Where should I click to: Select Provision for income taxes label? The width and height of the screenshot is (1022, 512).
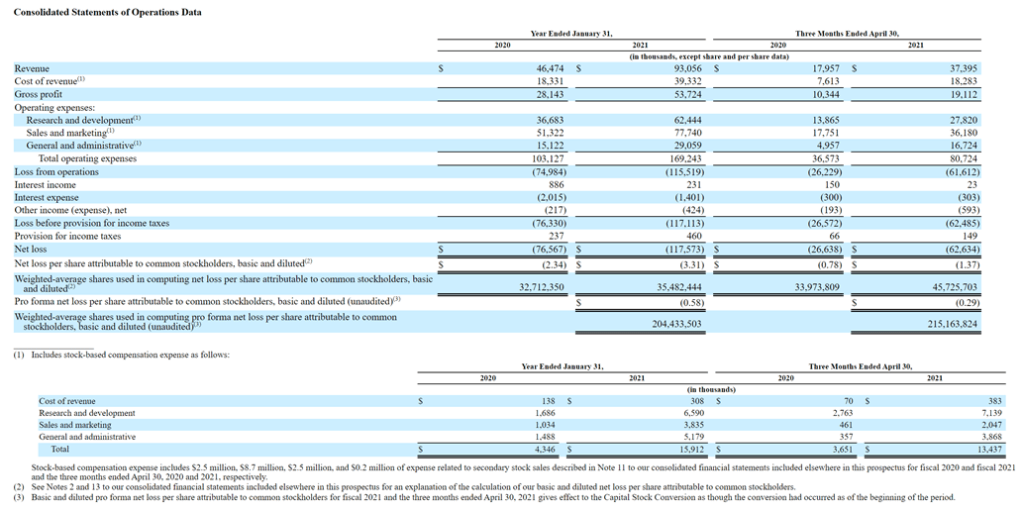pyautogui.click(x=66, y=237)
